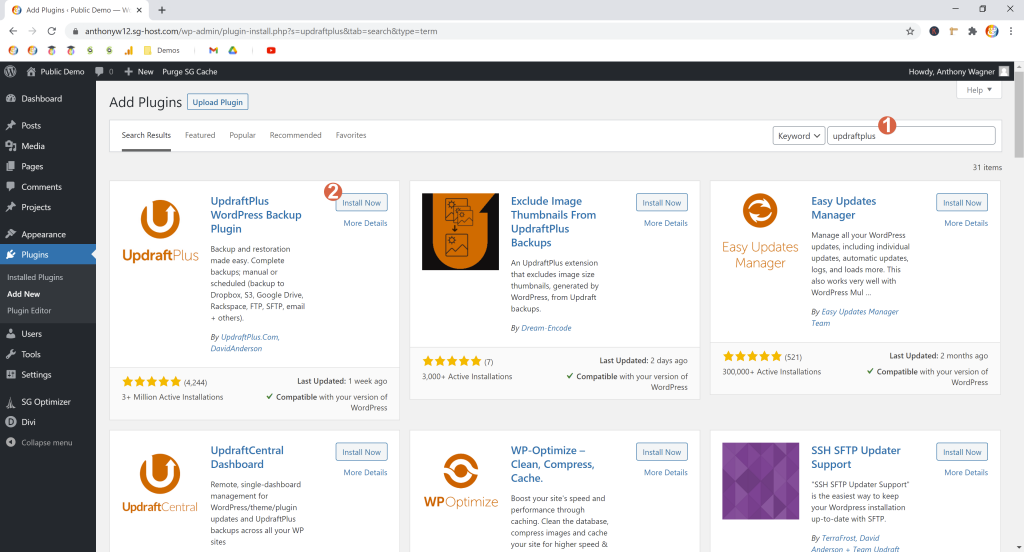Install Exclude Image Thumbnails plugin now

click(662, 203)
